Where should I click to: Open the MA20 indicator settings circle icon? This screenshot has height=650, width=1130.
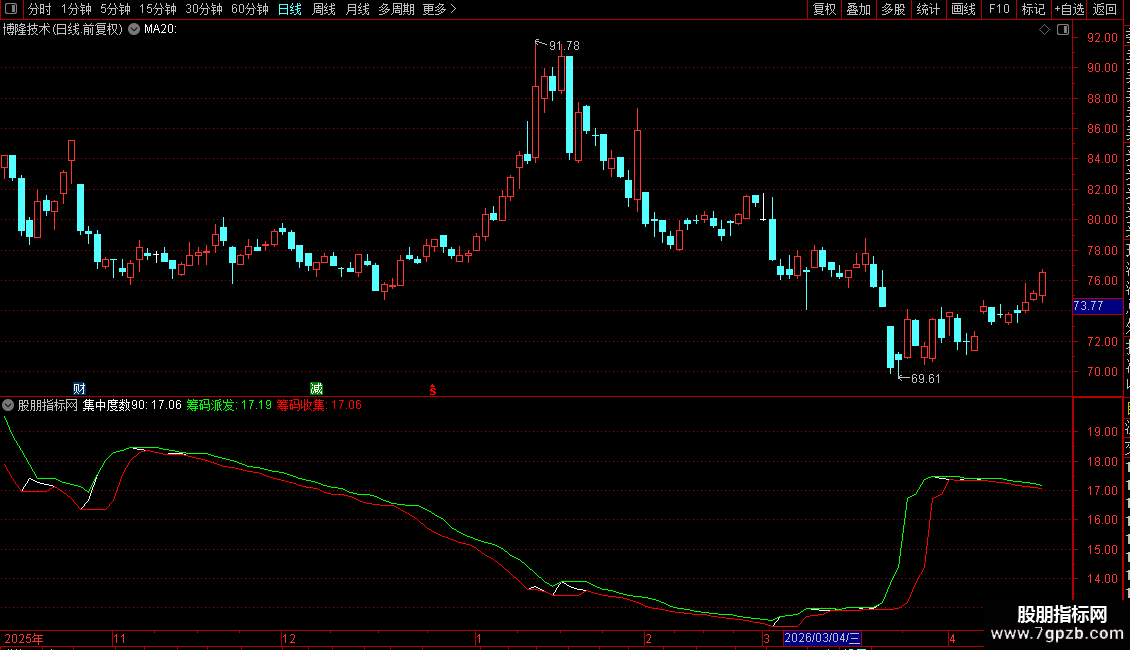(134, 29)
